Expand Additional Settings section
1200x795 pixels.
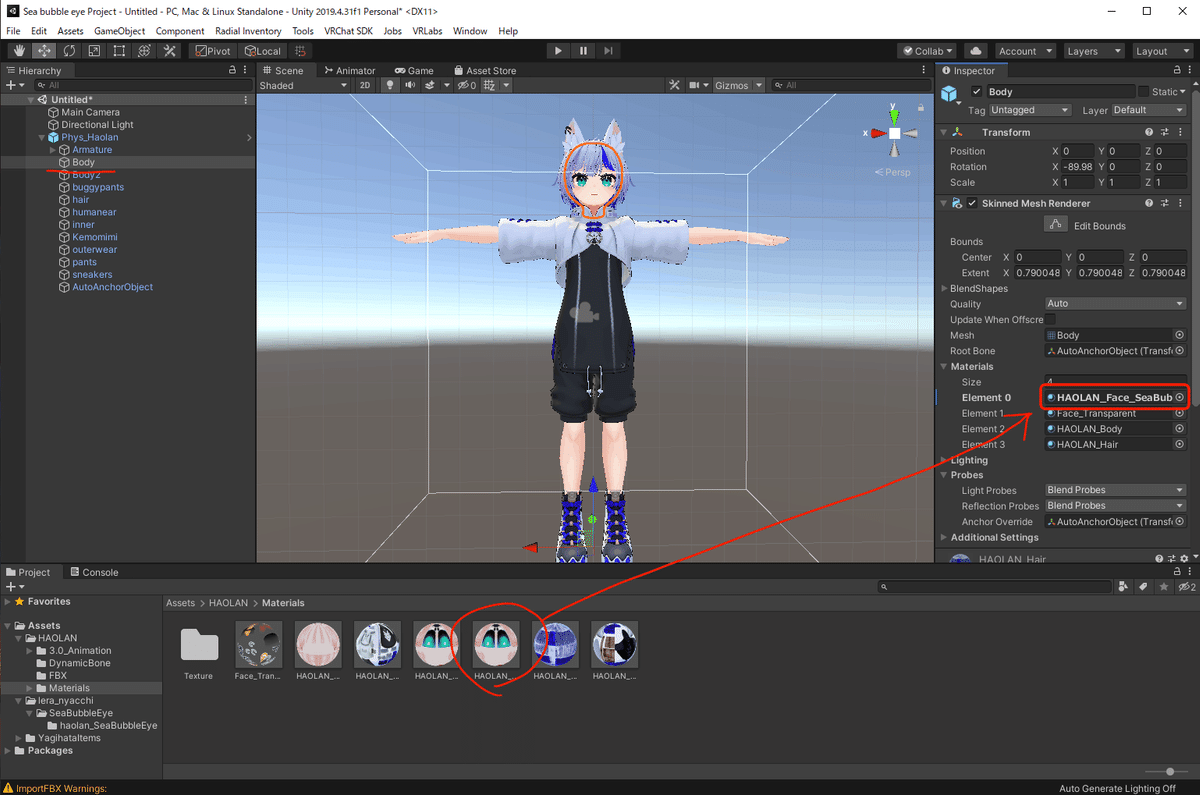(x=943, y=537)
